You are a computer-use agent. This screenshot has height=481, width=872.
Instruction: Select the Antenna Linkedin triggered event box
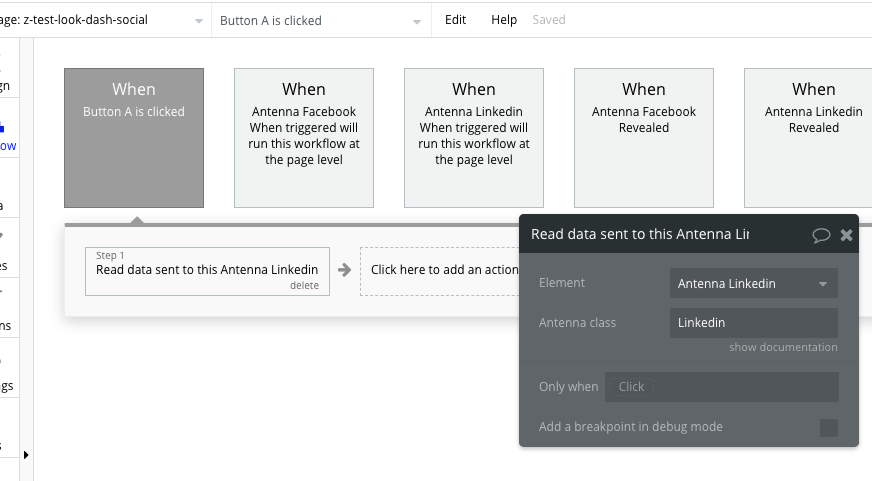474,138
